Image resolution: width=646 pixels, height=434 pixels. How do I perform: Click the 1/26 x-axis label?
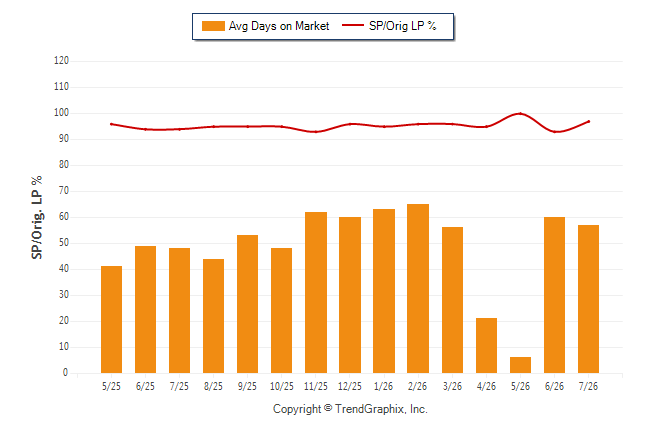pos(384,387)
